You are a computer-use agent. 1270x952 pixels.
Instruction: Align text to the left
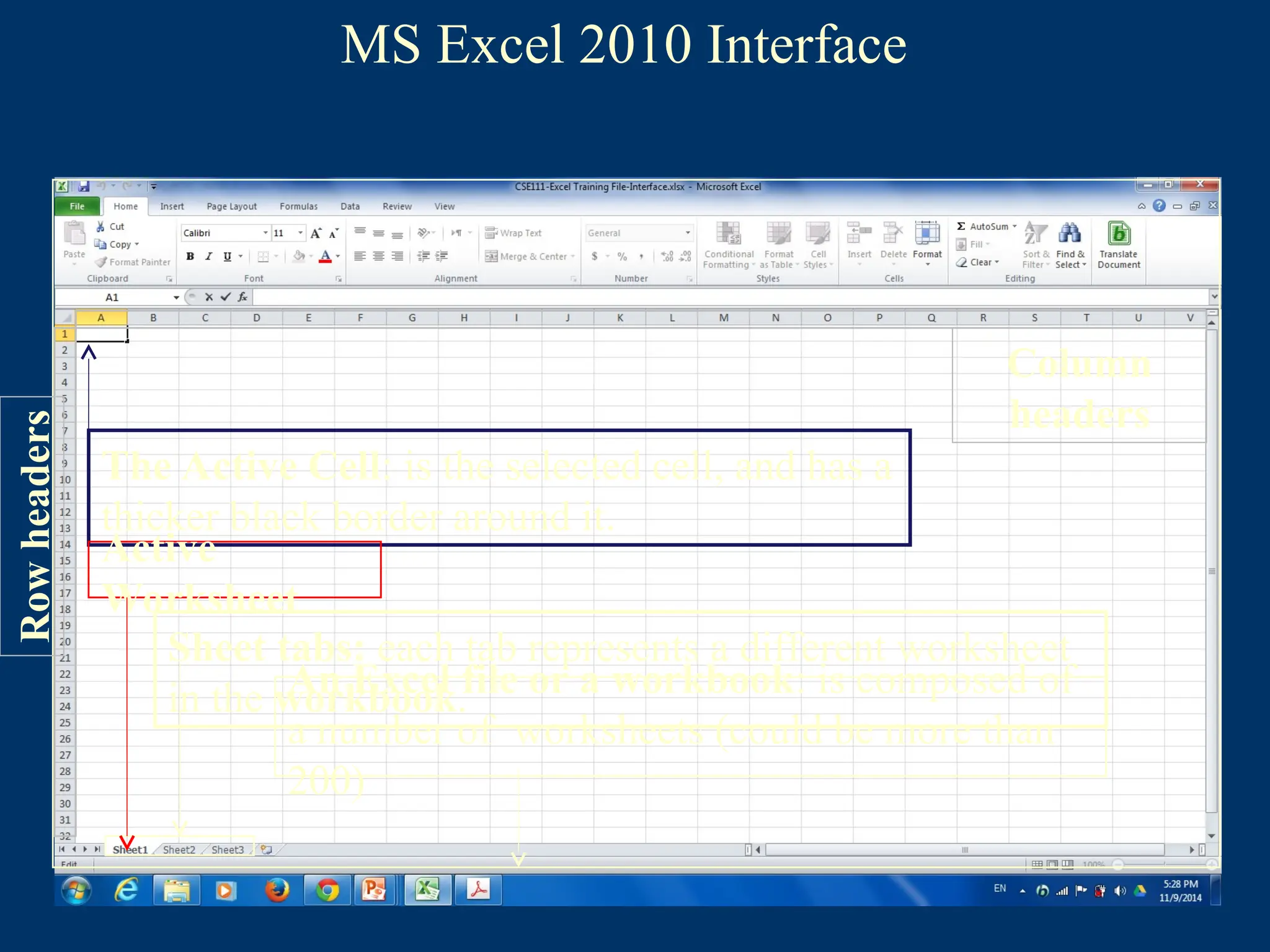point(360,257)
